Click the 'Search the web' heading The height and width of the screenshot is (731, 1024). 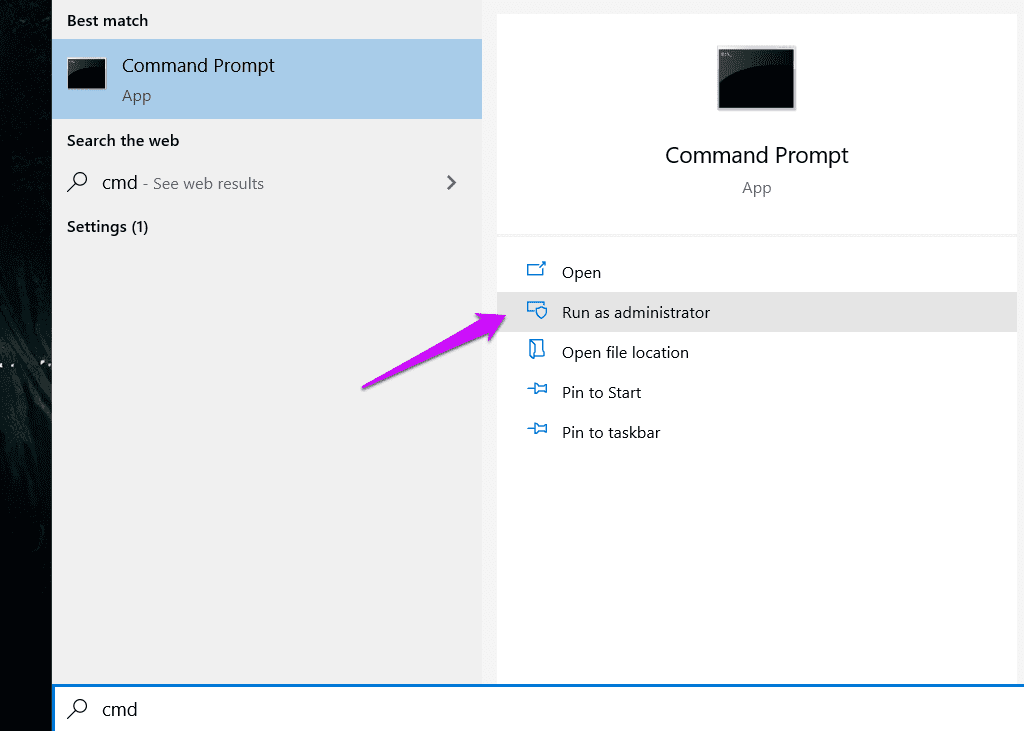point(123,140)
